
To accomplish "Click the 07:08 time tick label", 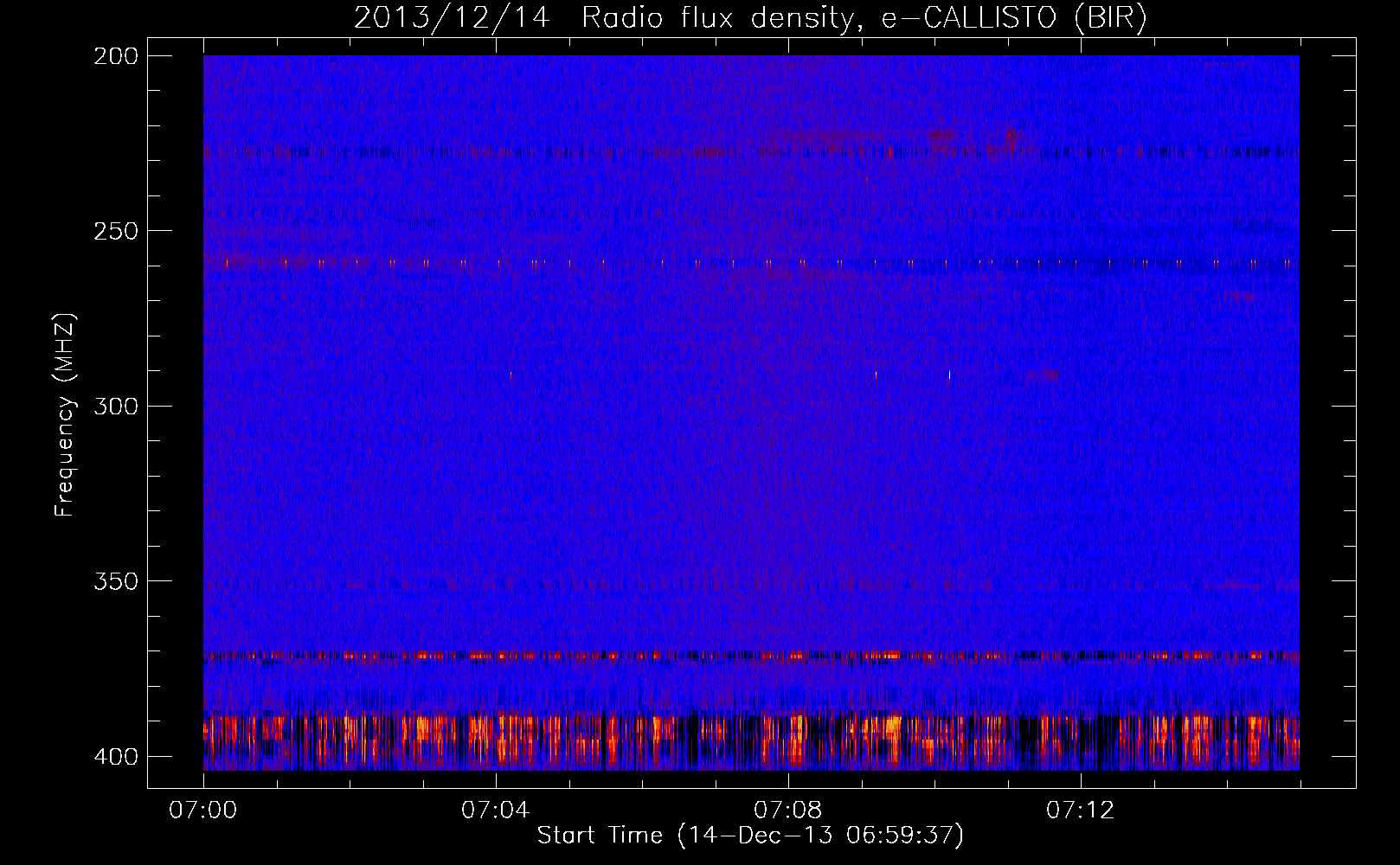I will tap(788, 811).
